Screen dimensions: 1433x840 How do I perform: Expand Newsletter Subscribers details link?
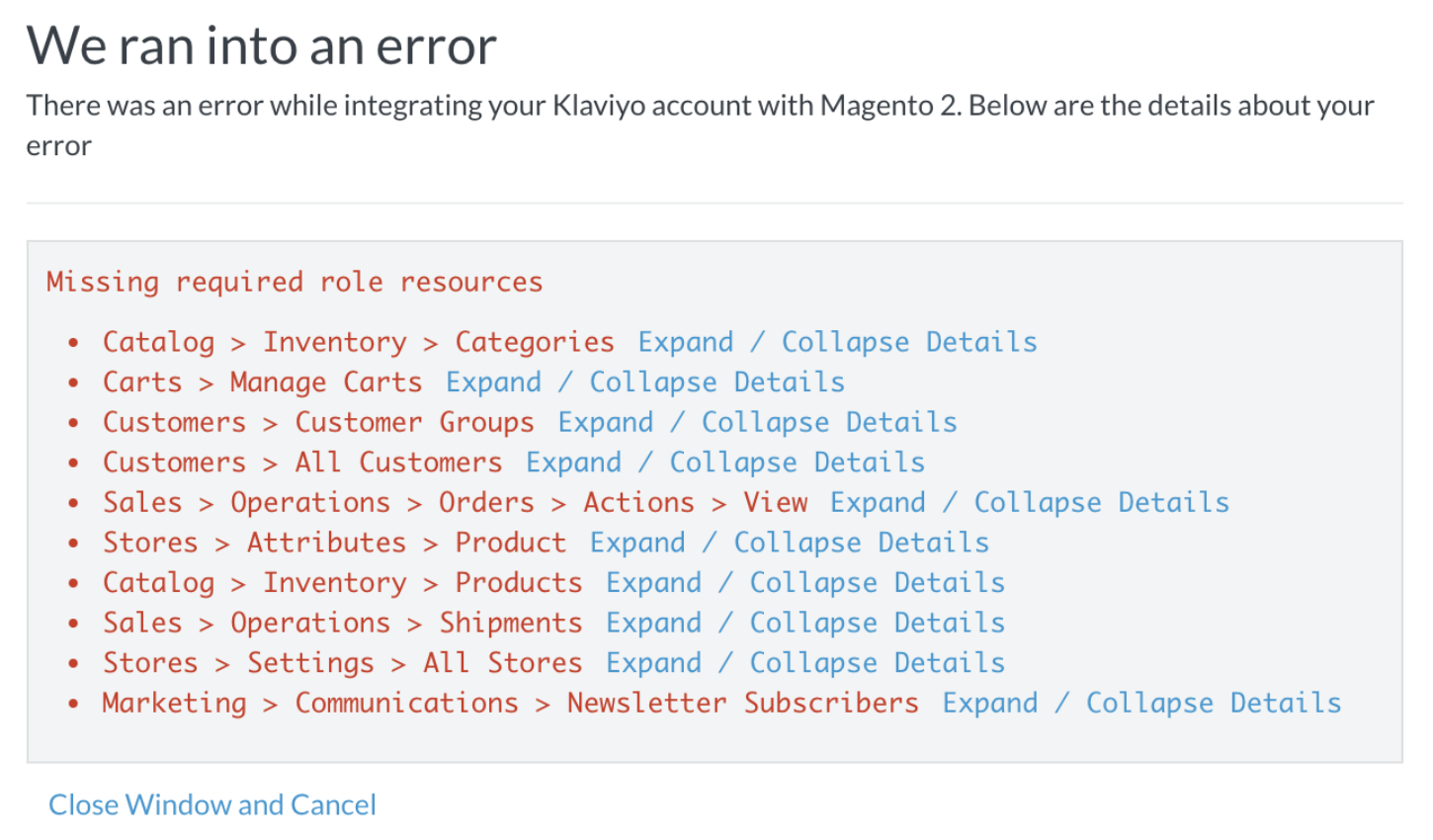[x=1141, y=703]
